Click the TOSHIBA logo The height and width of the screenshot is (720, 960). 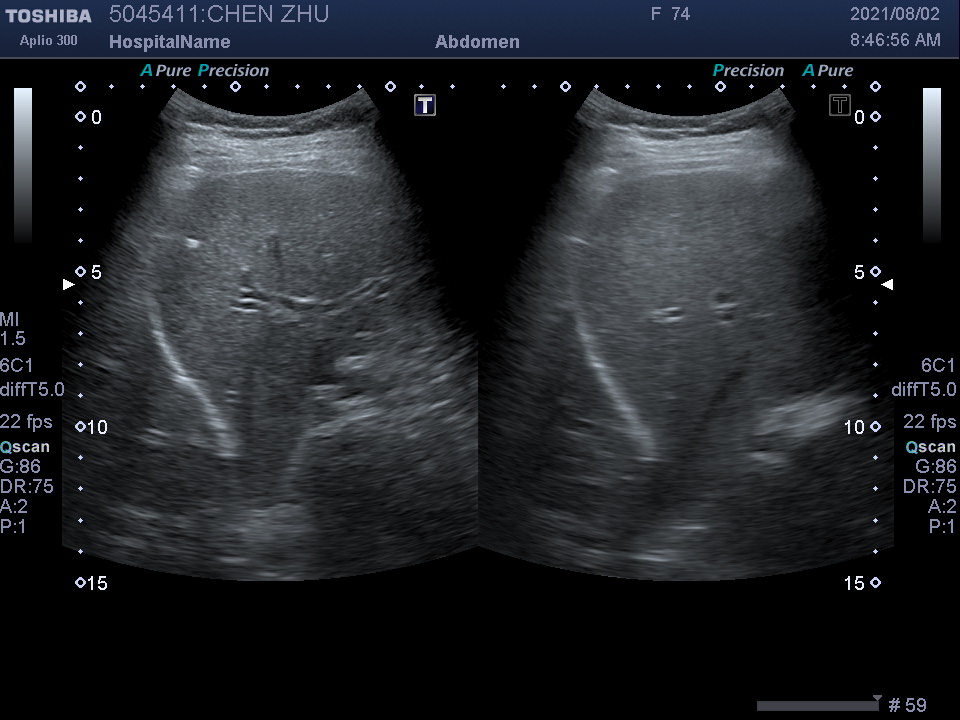pyautogui.click(x=48, y=16)
